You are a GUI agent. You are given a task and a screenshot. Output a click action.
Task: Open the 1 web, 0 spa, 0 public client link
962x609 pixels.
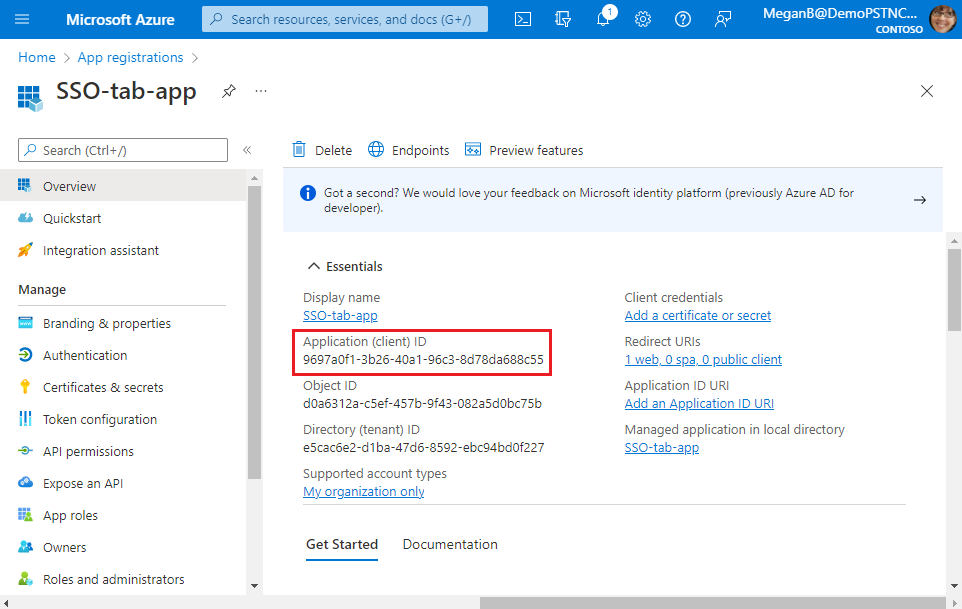tap(703, 360)
